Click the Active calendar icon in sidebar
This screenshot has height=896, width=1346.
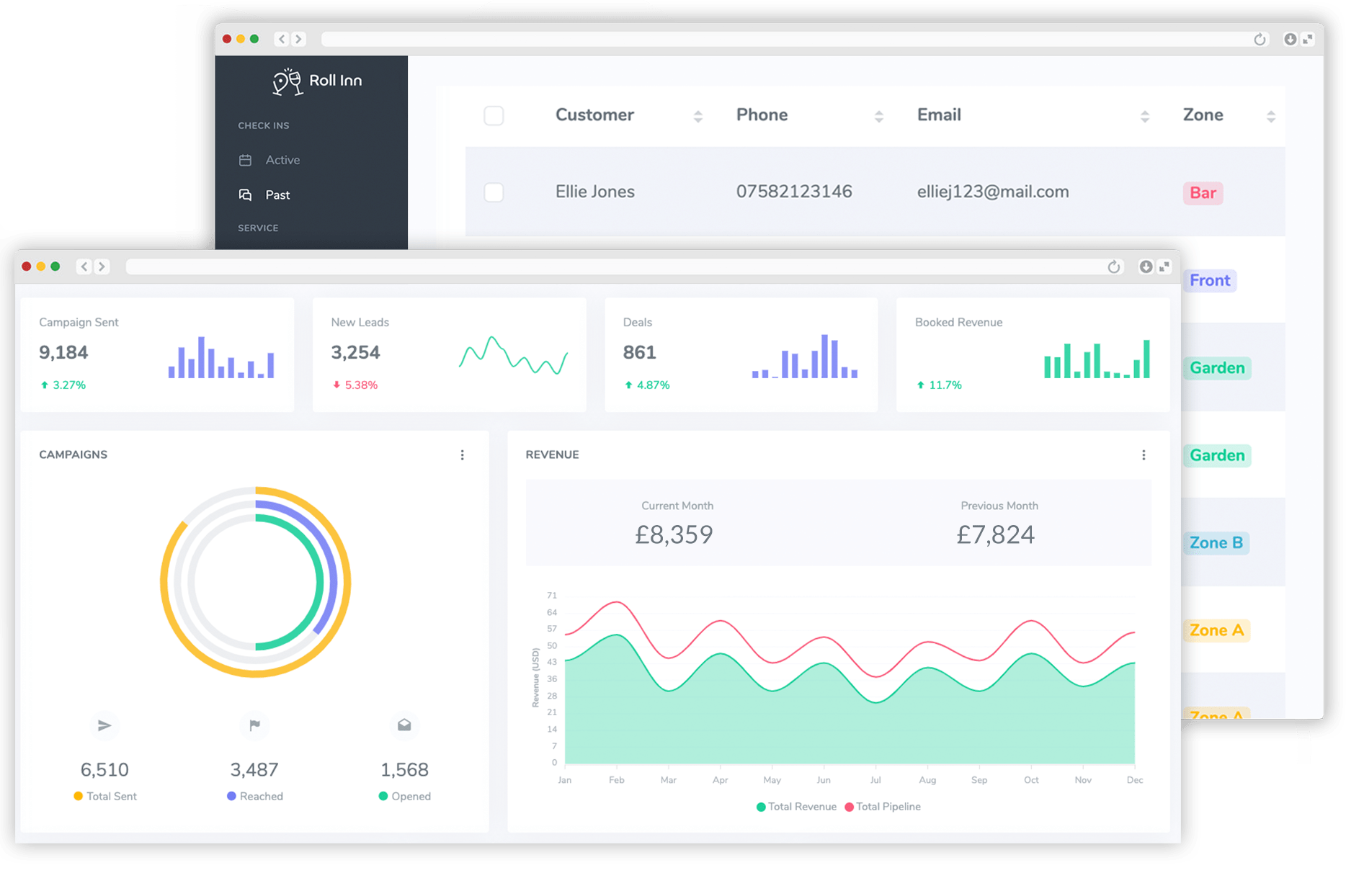tap(245, 160)
